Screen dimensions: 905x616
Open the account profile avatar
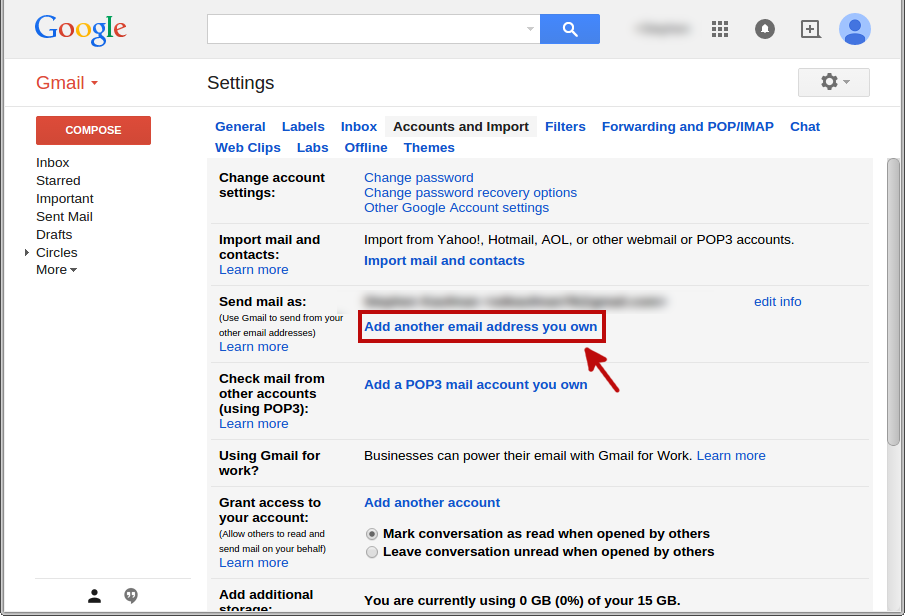point(855,29)
